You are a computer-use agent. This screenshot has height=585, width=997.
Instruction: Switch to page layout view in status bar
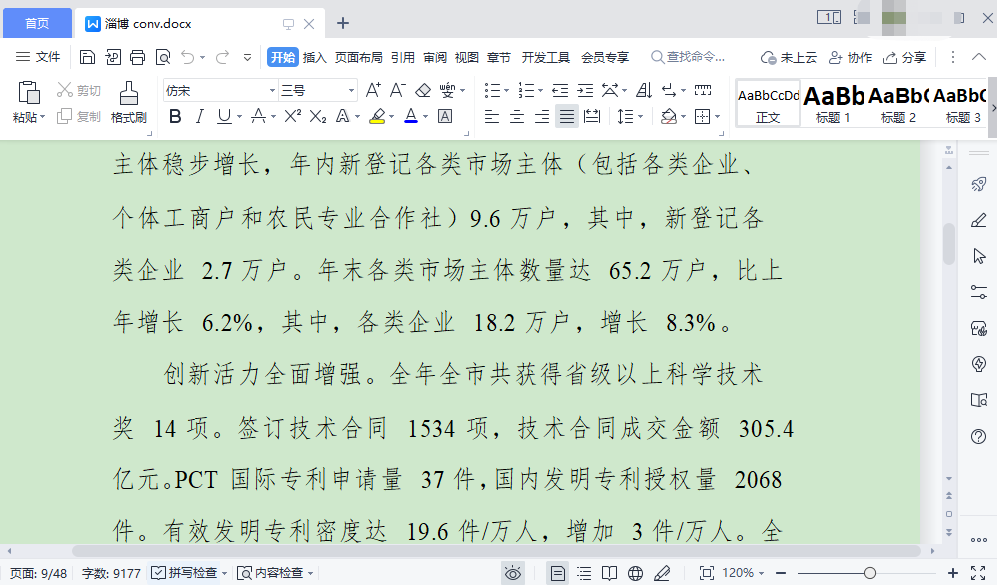558,573
